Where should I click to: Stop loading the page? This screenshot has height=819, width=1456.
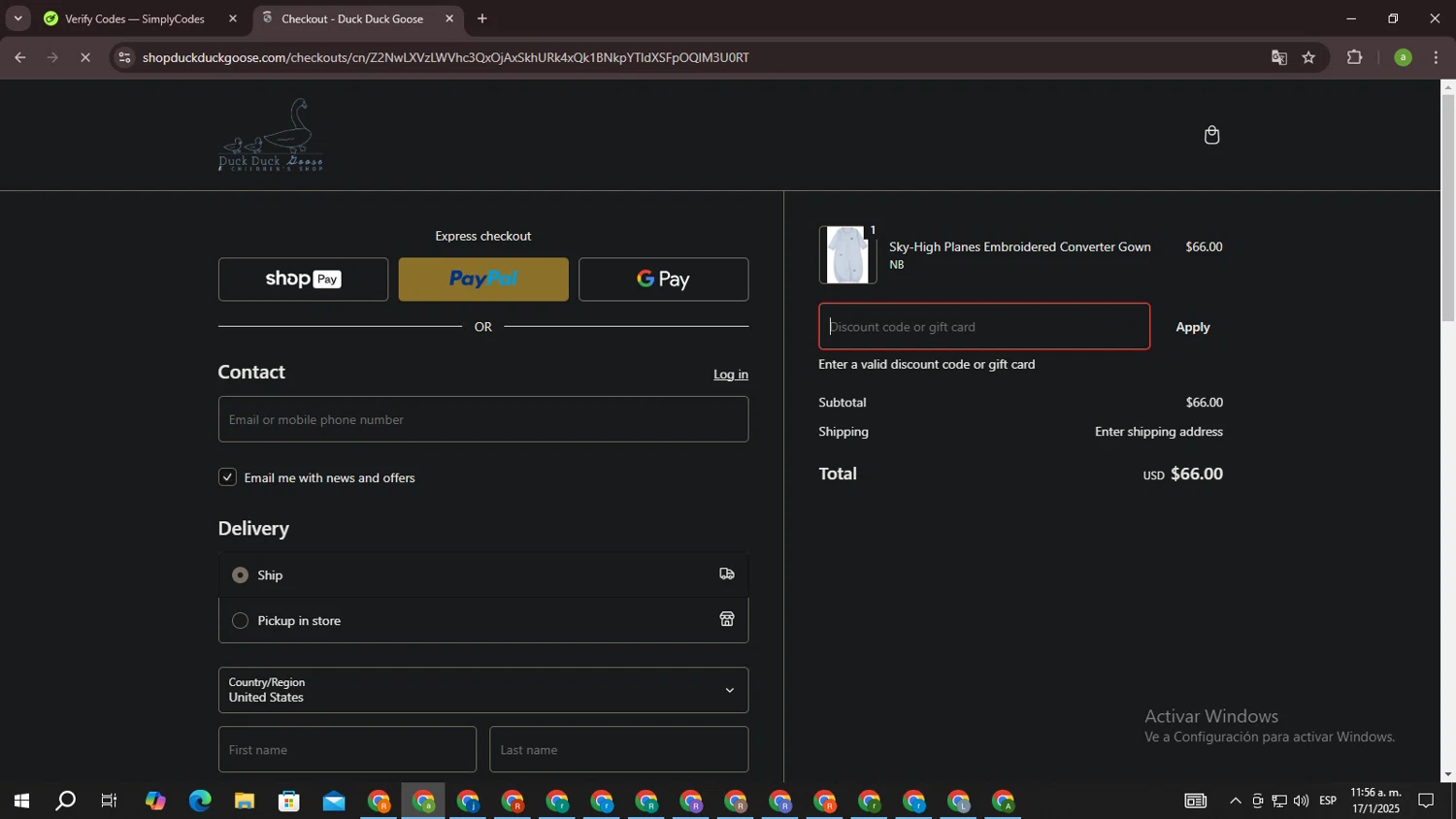click(85, 57)
